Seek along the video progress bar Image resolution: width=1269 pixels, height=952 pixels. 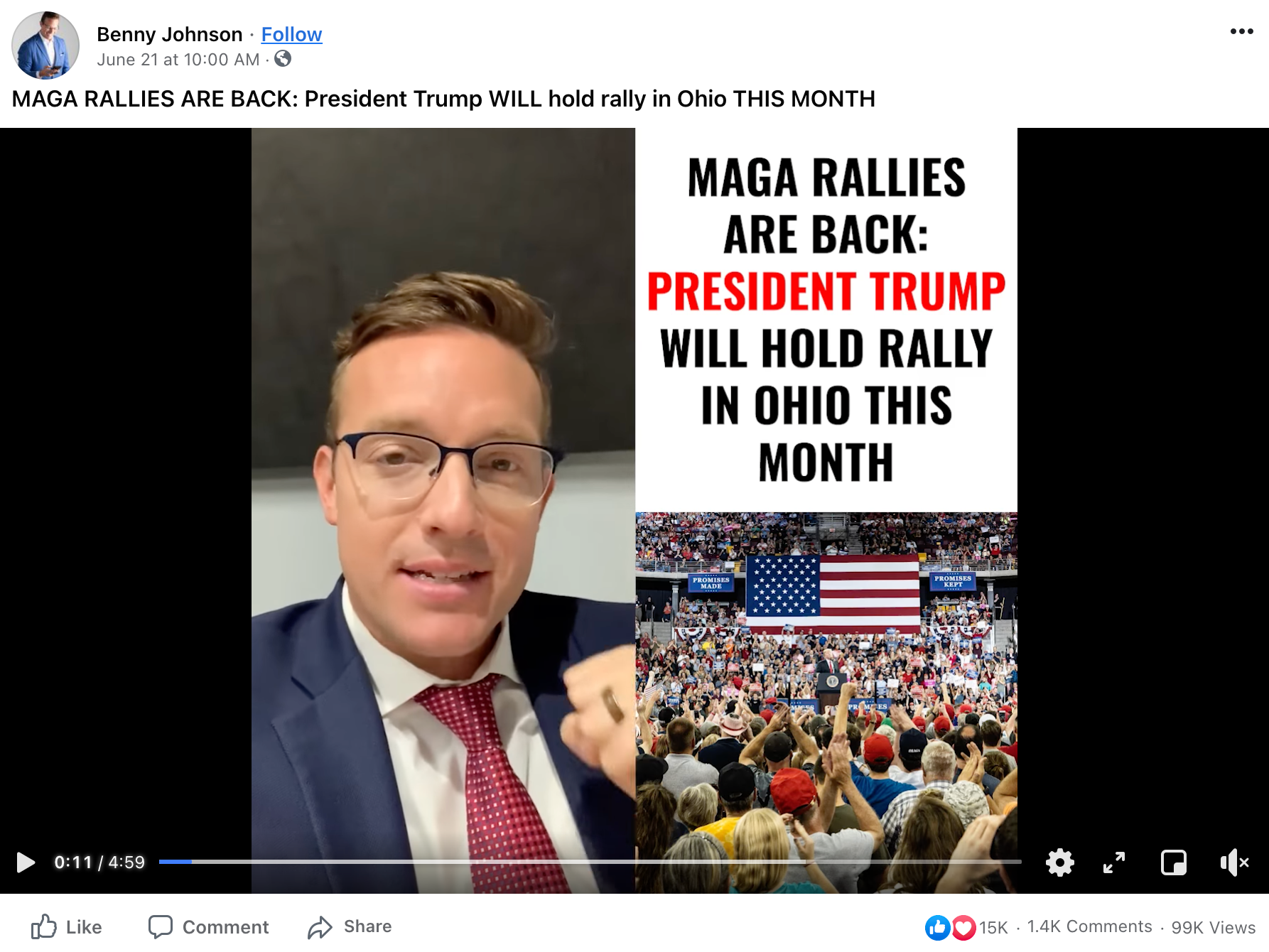pos(590,862)
